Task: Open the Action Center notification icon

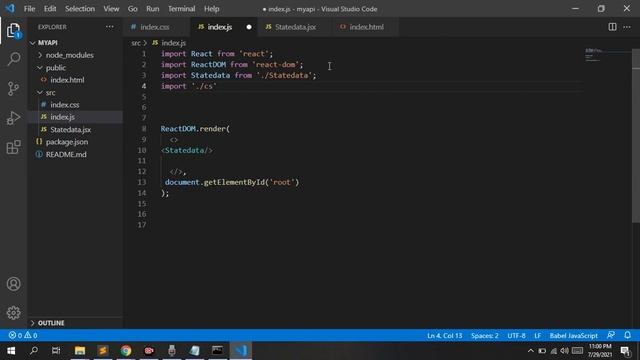Action: click(625, 351)
